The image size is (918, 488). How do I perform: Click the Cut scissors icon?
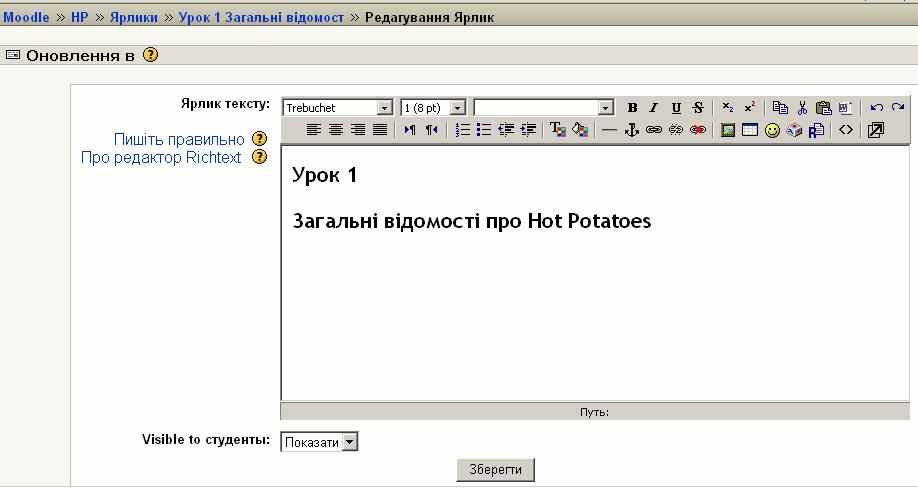coord(802,108)
